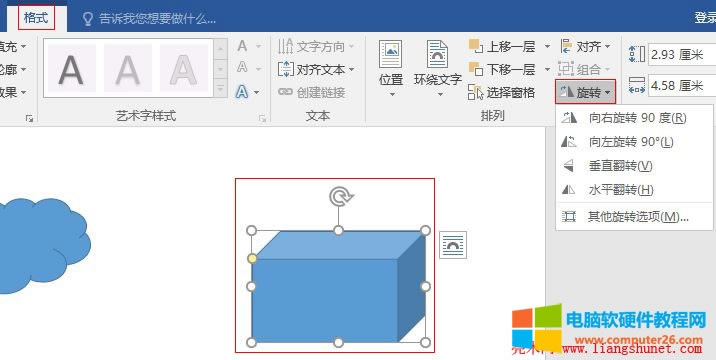Screen dimensions: 716x360
Task: Click 上移一层 bring forward button
Action: point(502,46)
